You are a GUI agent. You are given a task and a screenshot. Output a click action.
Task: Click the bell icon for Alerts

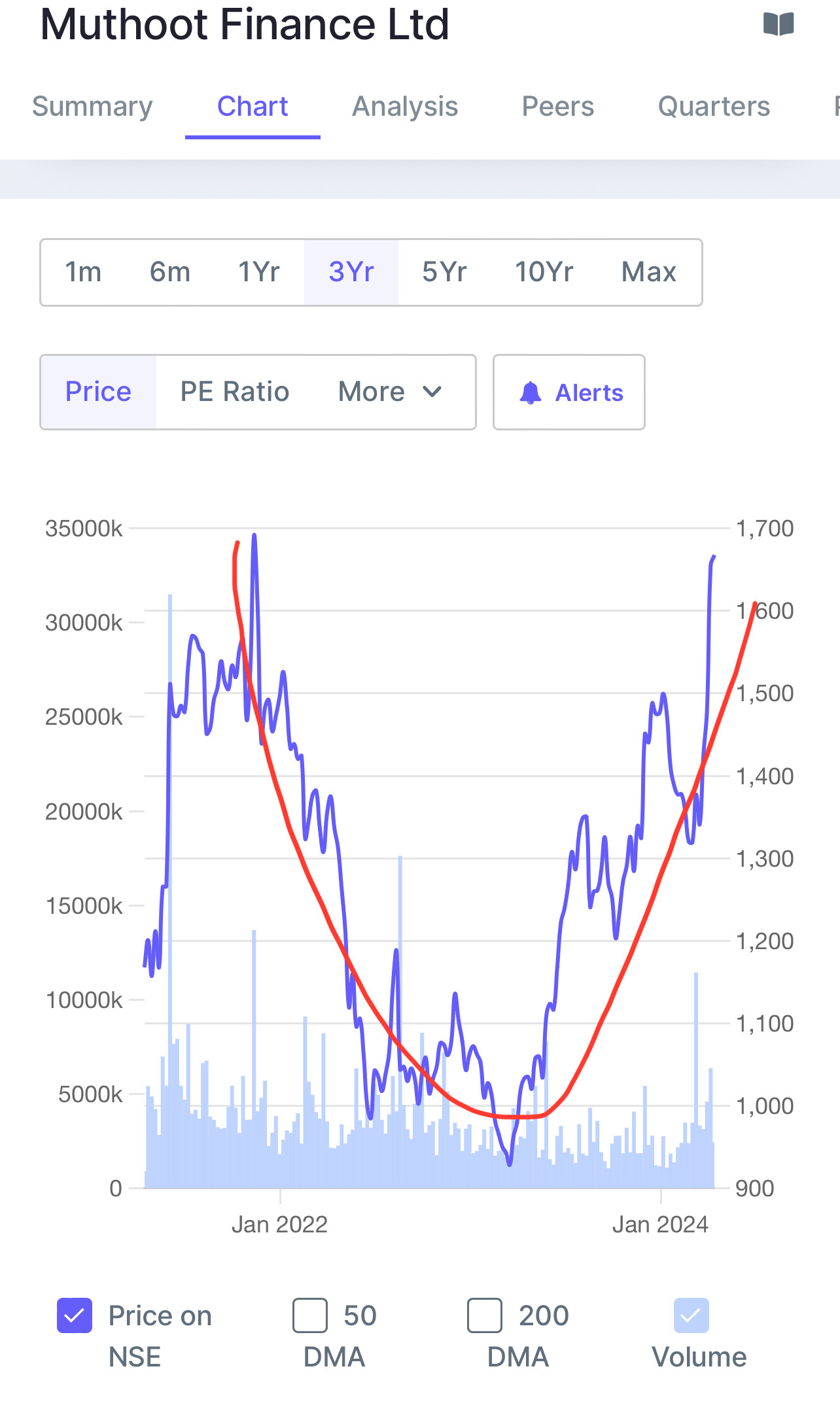pyautogui.click(x=530, y=392)
